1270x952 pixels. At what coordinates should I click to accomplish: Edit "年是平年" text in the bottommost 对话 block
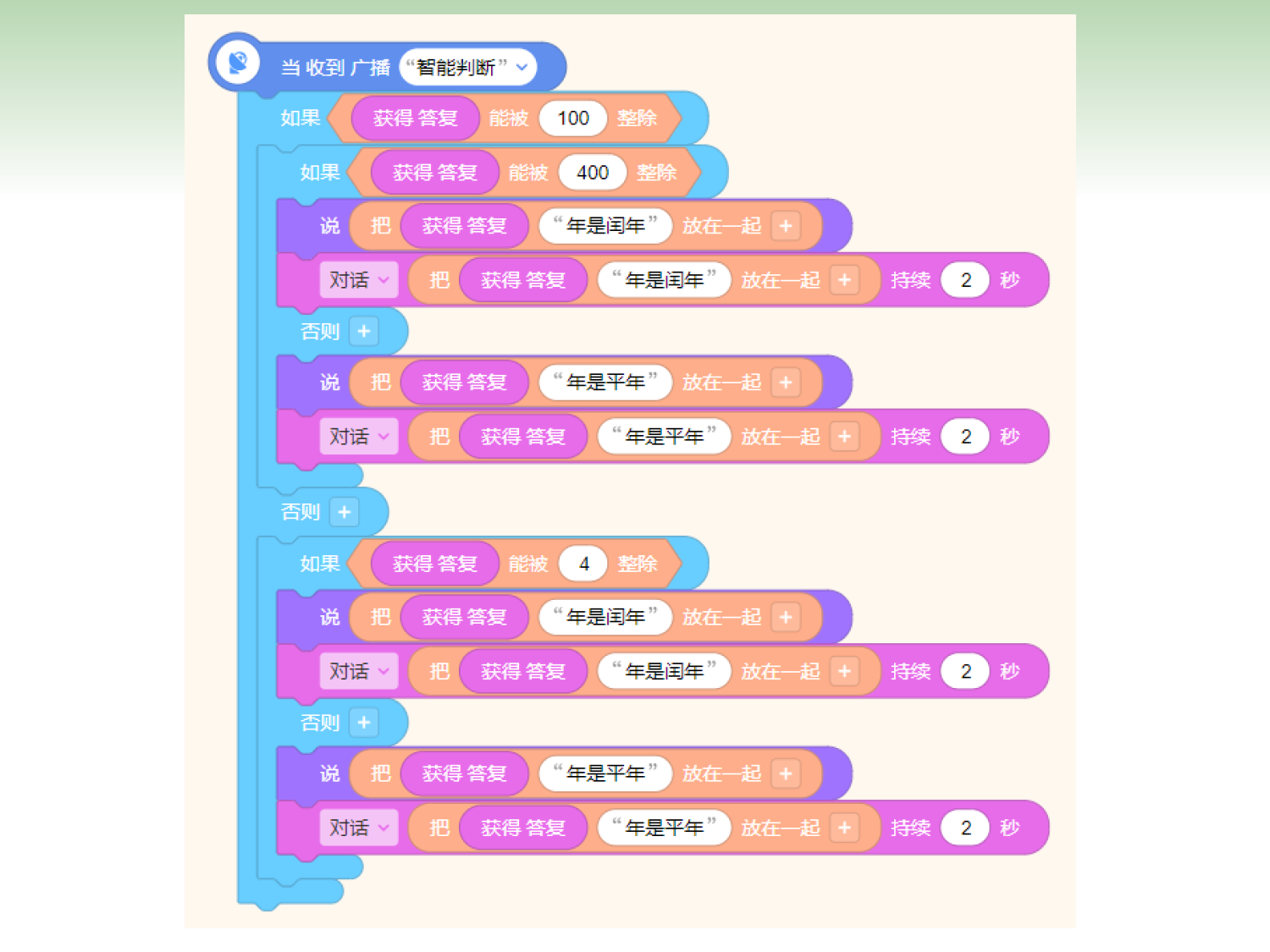pos(664,828)
